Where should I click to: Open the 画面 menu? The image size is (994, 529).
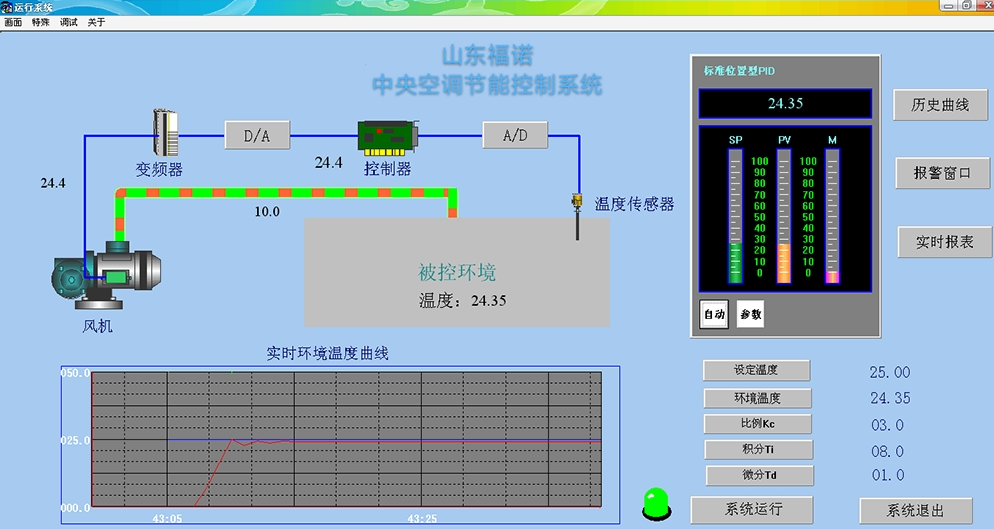coord(13,22)
